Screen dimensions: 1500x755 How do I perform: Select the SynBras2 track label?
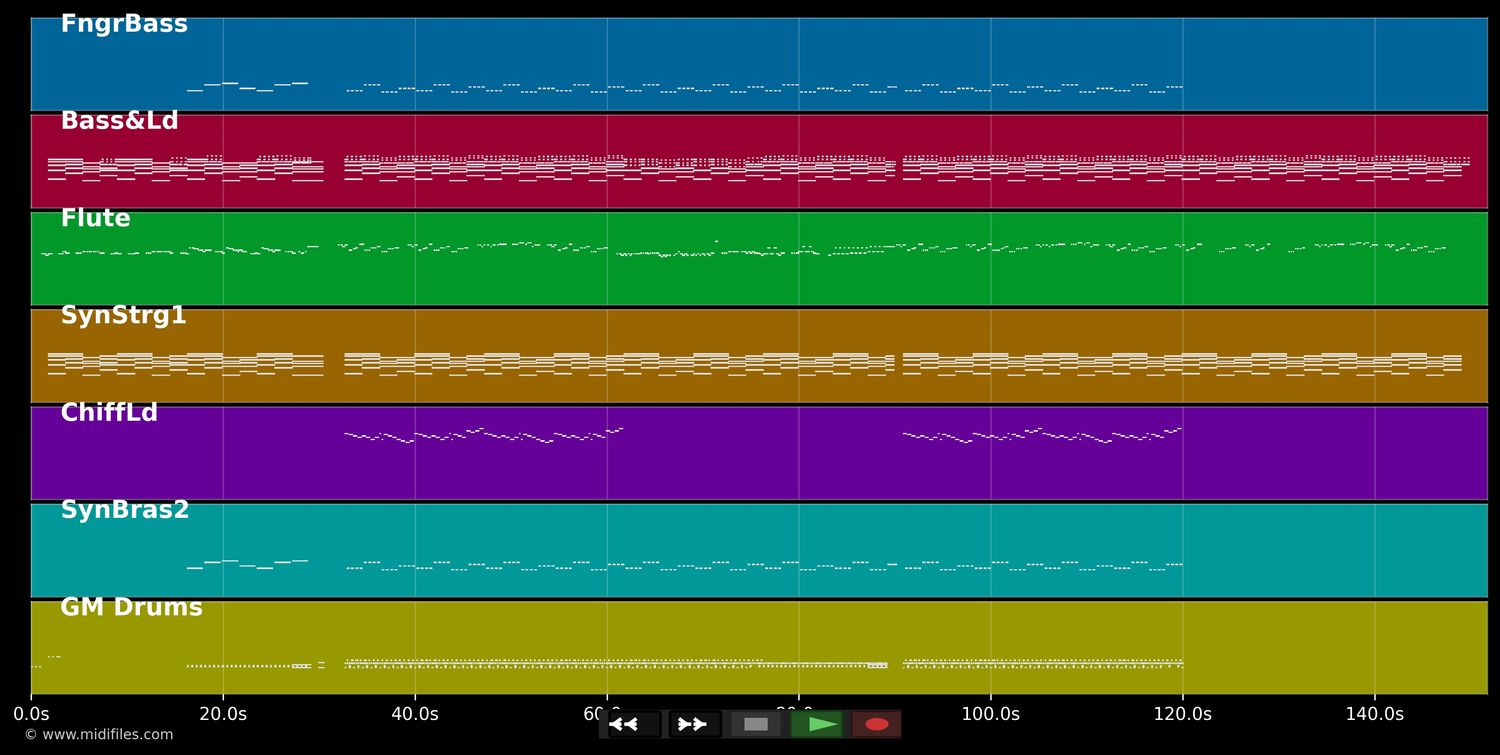point(125,510)
